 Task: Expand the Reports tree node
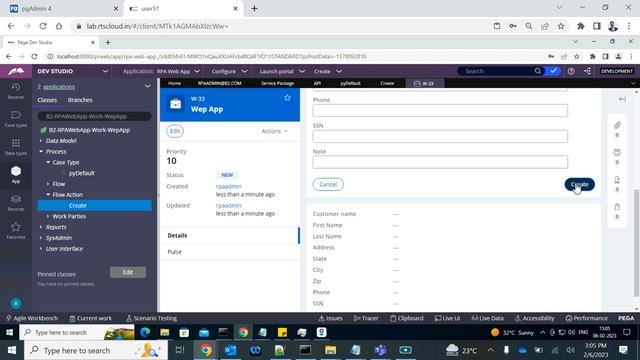tap(41, 227)
